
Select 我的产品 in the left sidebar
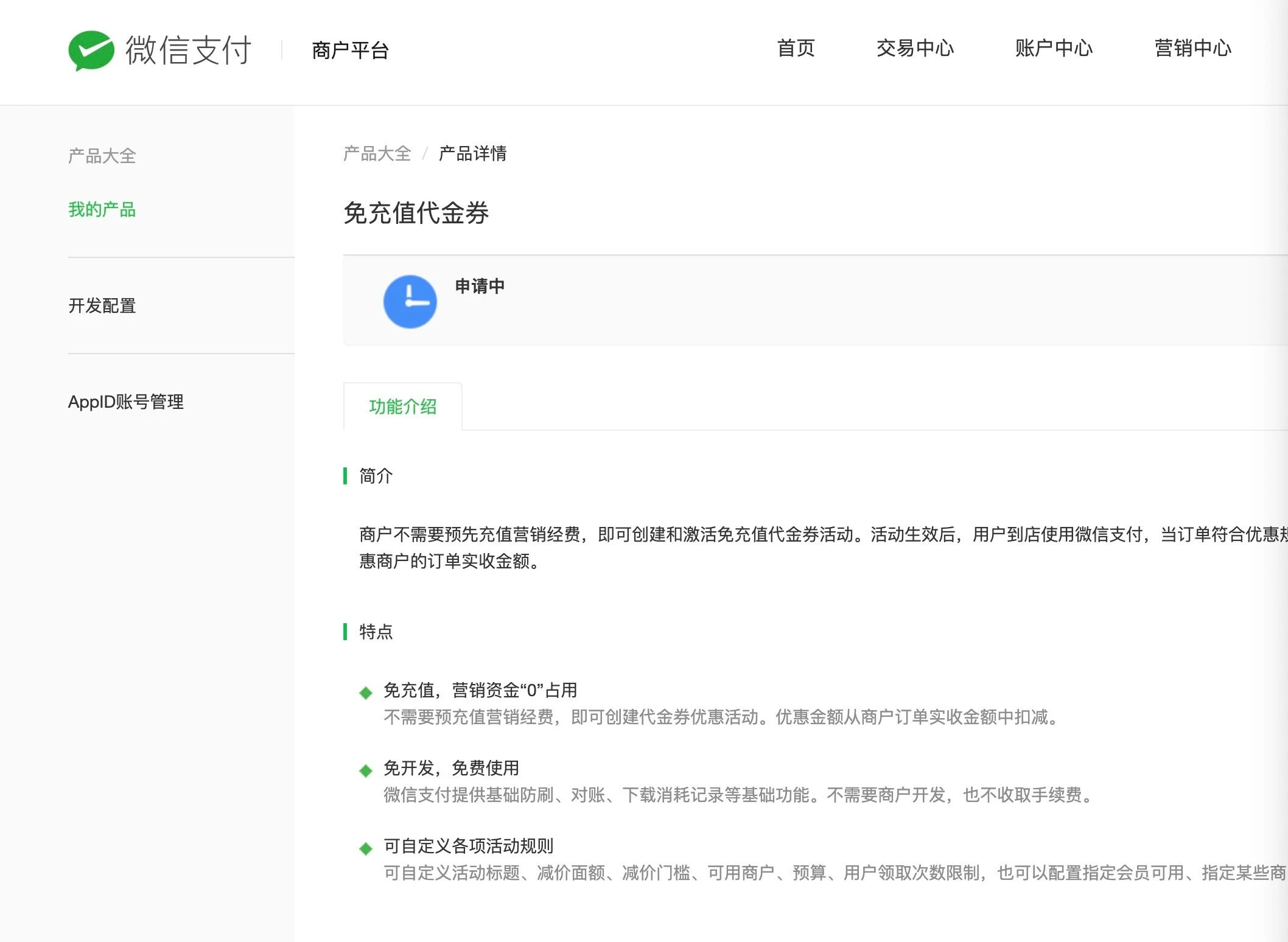click(102, 209)
